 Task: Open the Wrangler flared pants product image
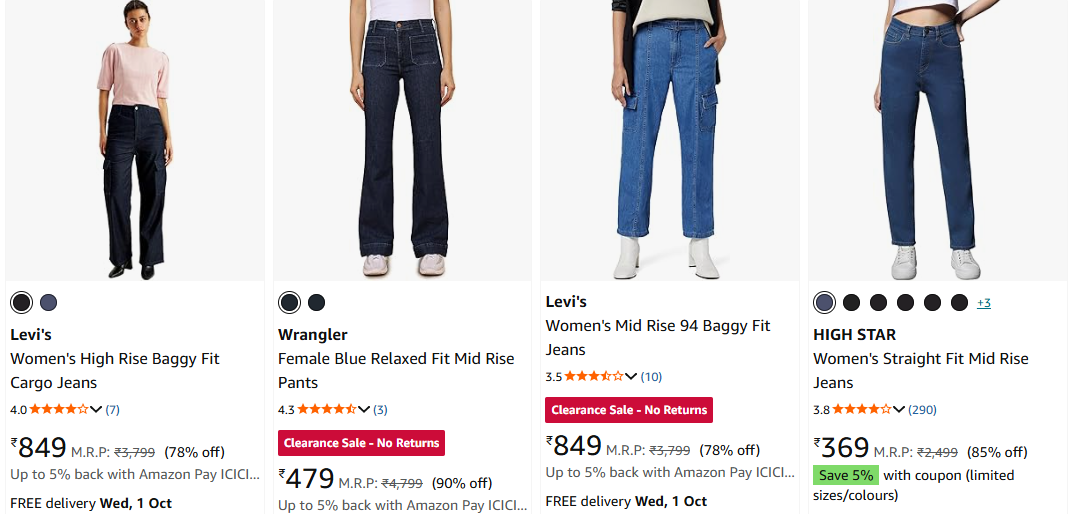pyautogui.click(x=402, y=140)
